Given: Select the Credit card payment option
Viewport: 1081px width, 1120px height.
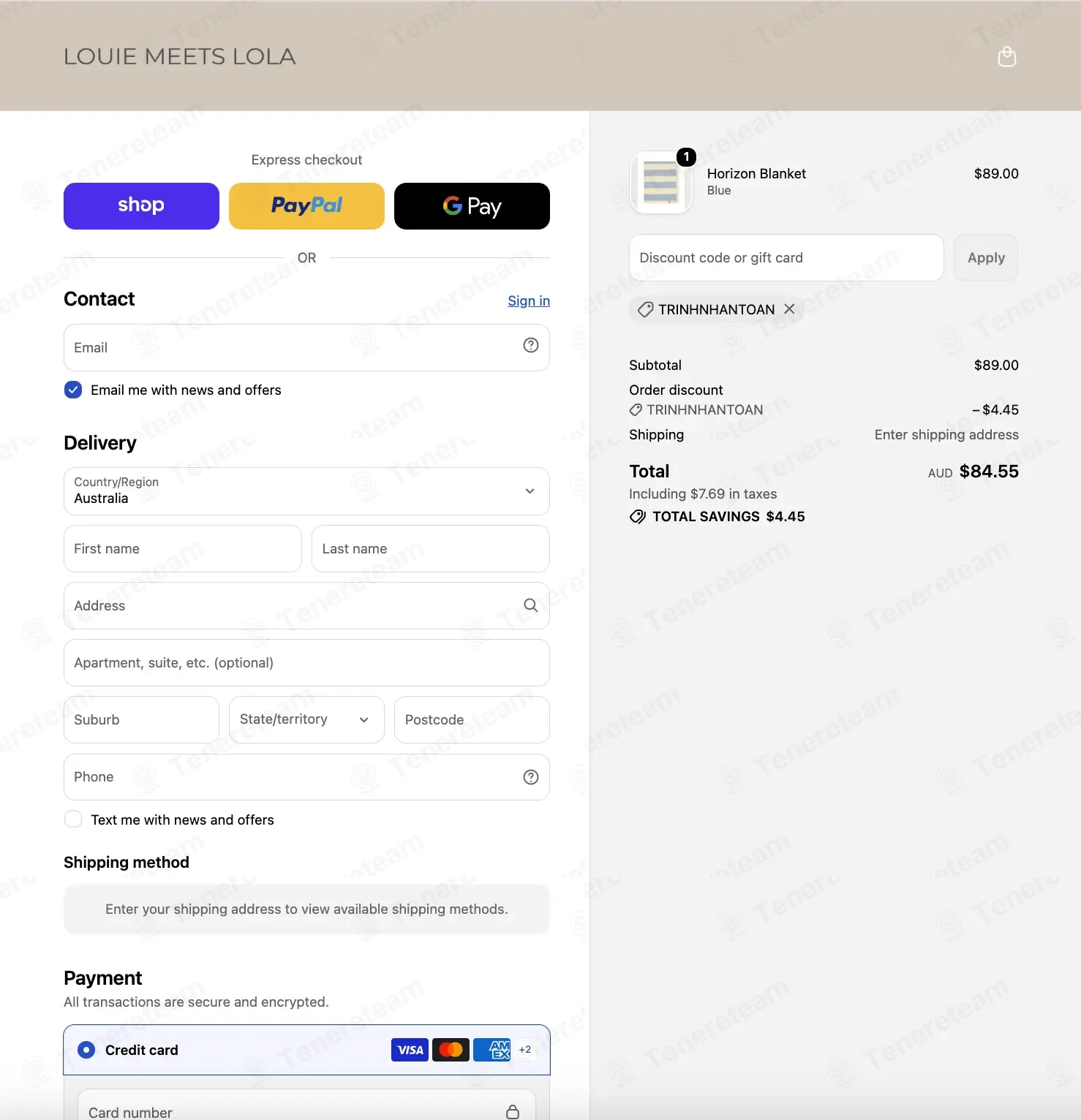Looking at the screenshot, I should (86, 1050).
